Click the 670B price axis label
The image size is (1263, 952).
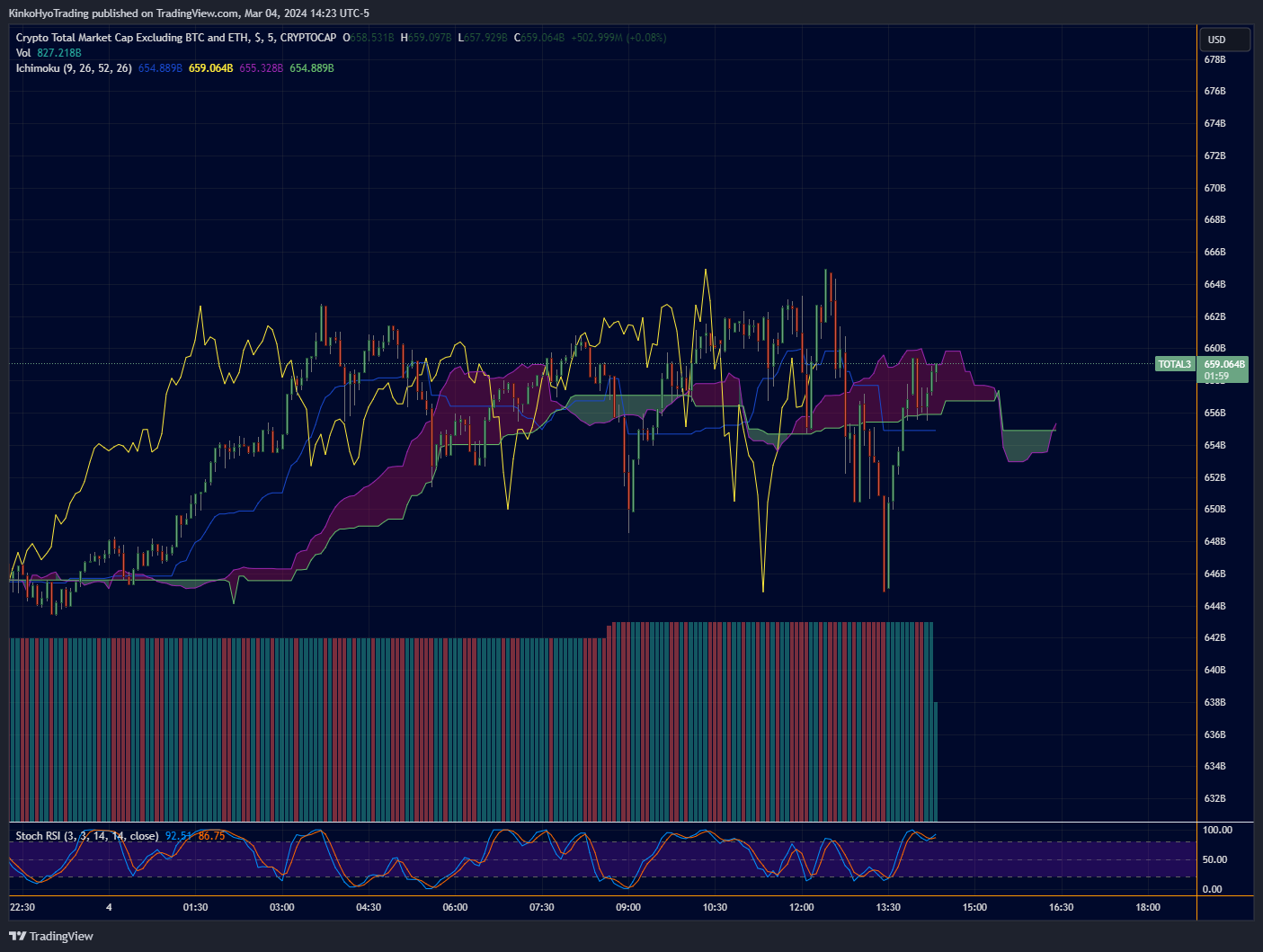coord(1214,188)
